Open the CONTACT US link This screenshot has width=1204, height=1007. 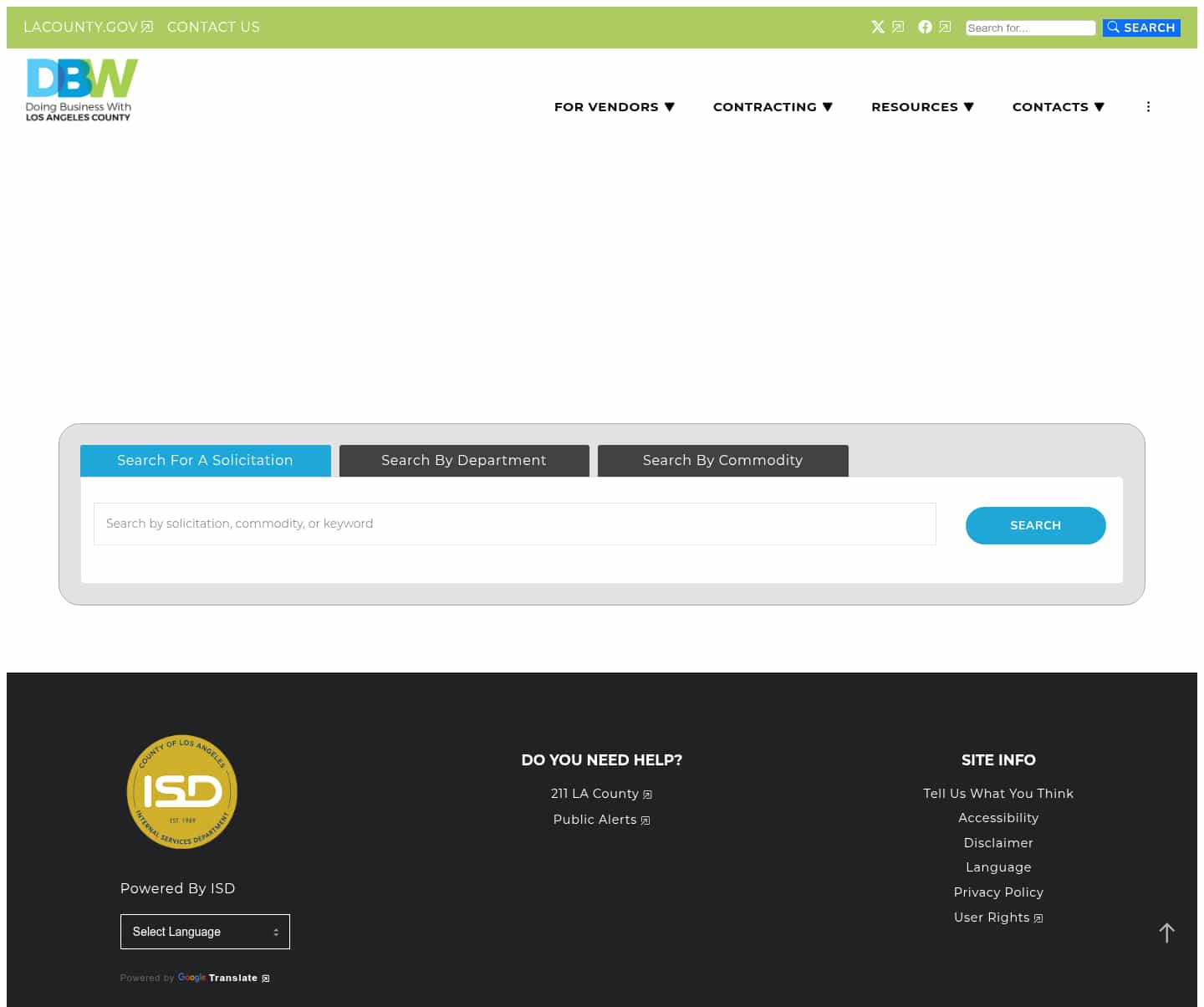click(213, 27)
